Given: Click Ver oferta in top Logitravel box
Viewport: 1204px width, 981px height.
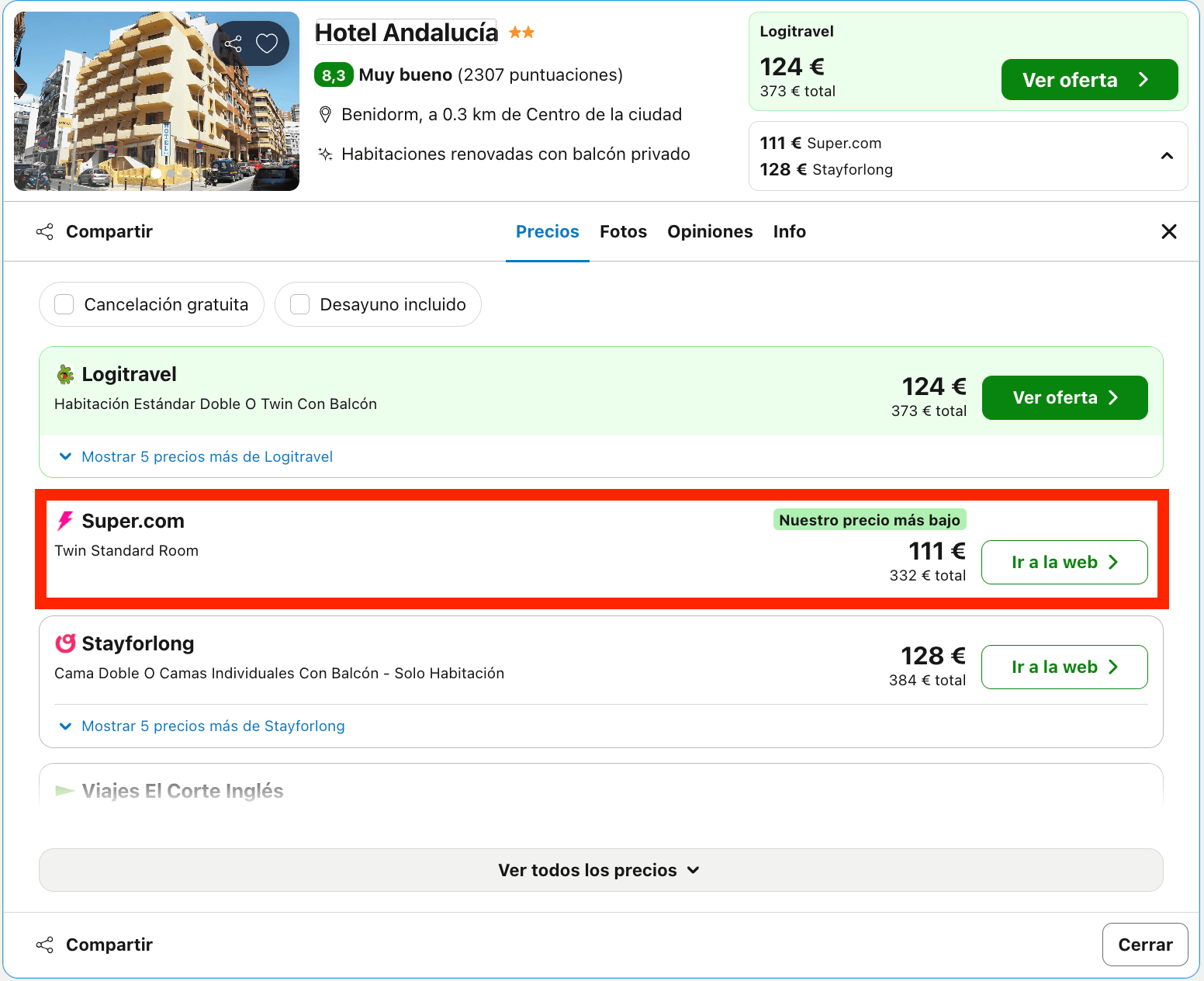Looking at the screenshot, I should pos(1090,80).
